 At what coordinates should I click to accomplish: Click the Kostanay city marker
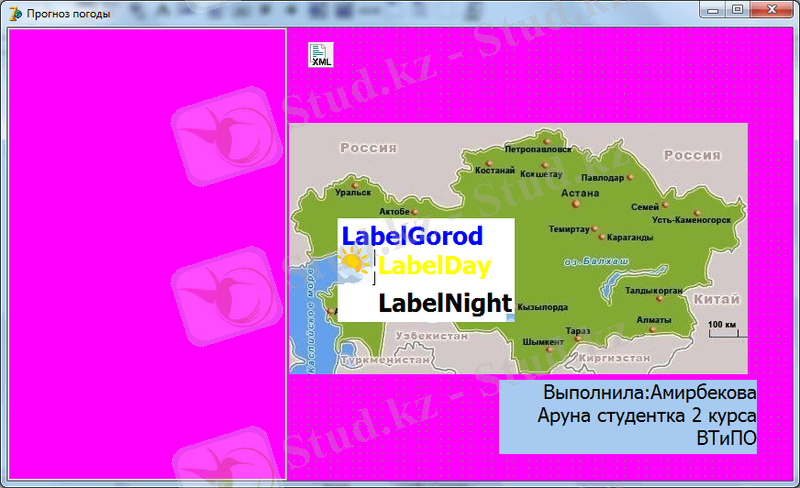pyautogui.click(x=490, y=163)
